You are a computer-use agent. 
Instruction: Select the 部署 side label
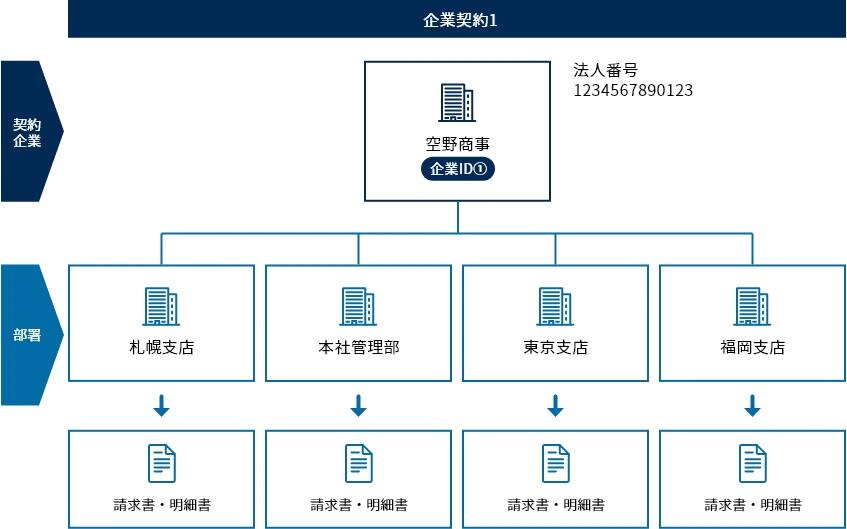point(28,335)
